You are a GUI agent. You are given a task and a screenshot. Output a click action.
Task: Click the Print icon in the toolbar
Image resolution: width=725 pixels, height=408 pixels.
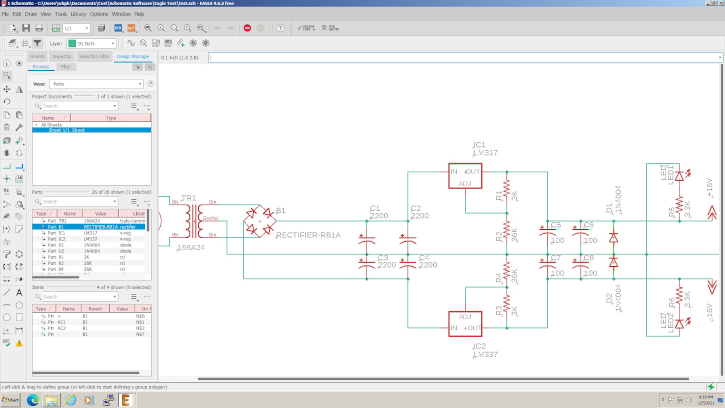(39, 28)
